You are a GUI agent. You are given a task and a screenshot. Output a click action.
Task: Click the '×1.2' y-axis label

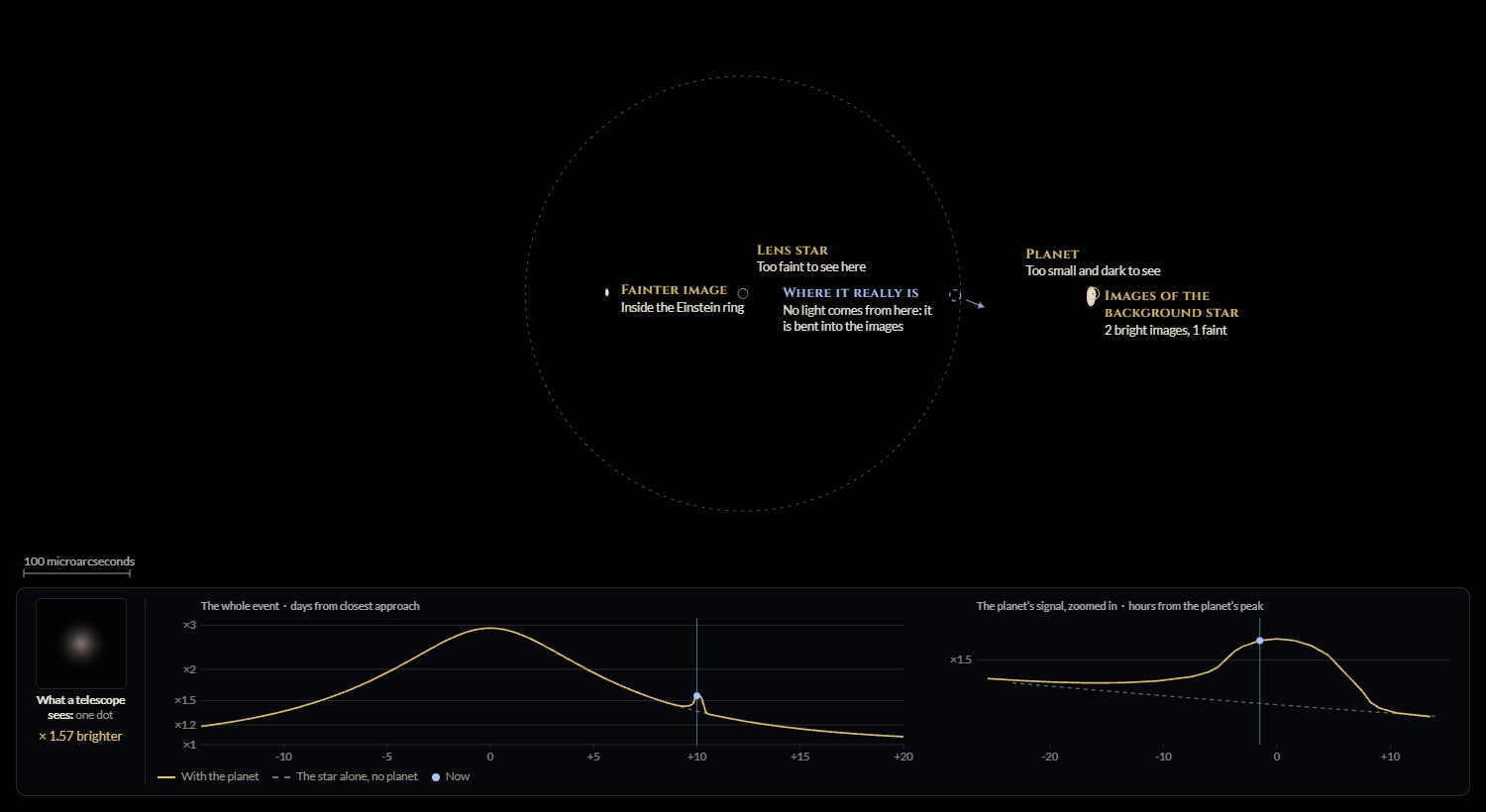(185, 725)
